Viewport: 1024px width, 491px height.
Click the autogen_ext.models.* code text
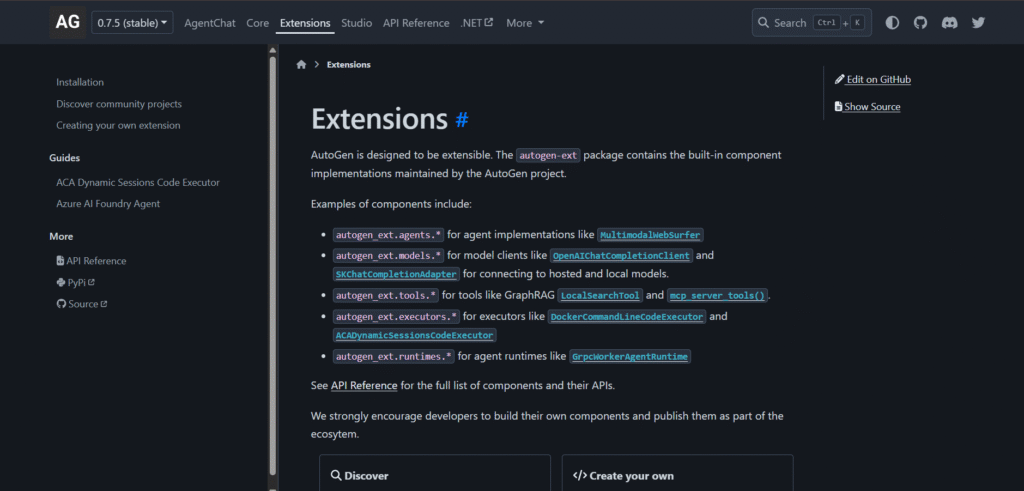click(x=389, y=255)
